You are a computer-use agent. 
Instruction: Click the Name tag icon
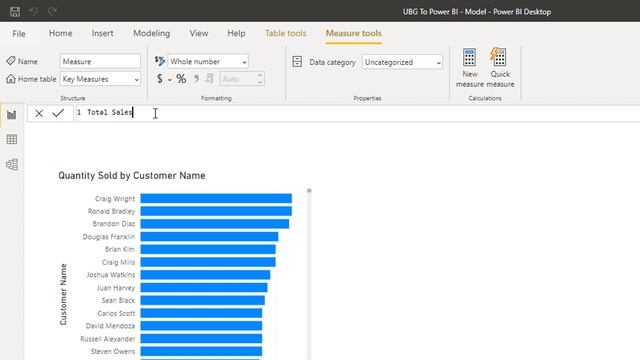pos(11,61)
